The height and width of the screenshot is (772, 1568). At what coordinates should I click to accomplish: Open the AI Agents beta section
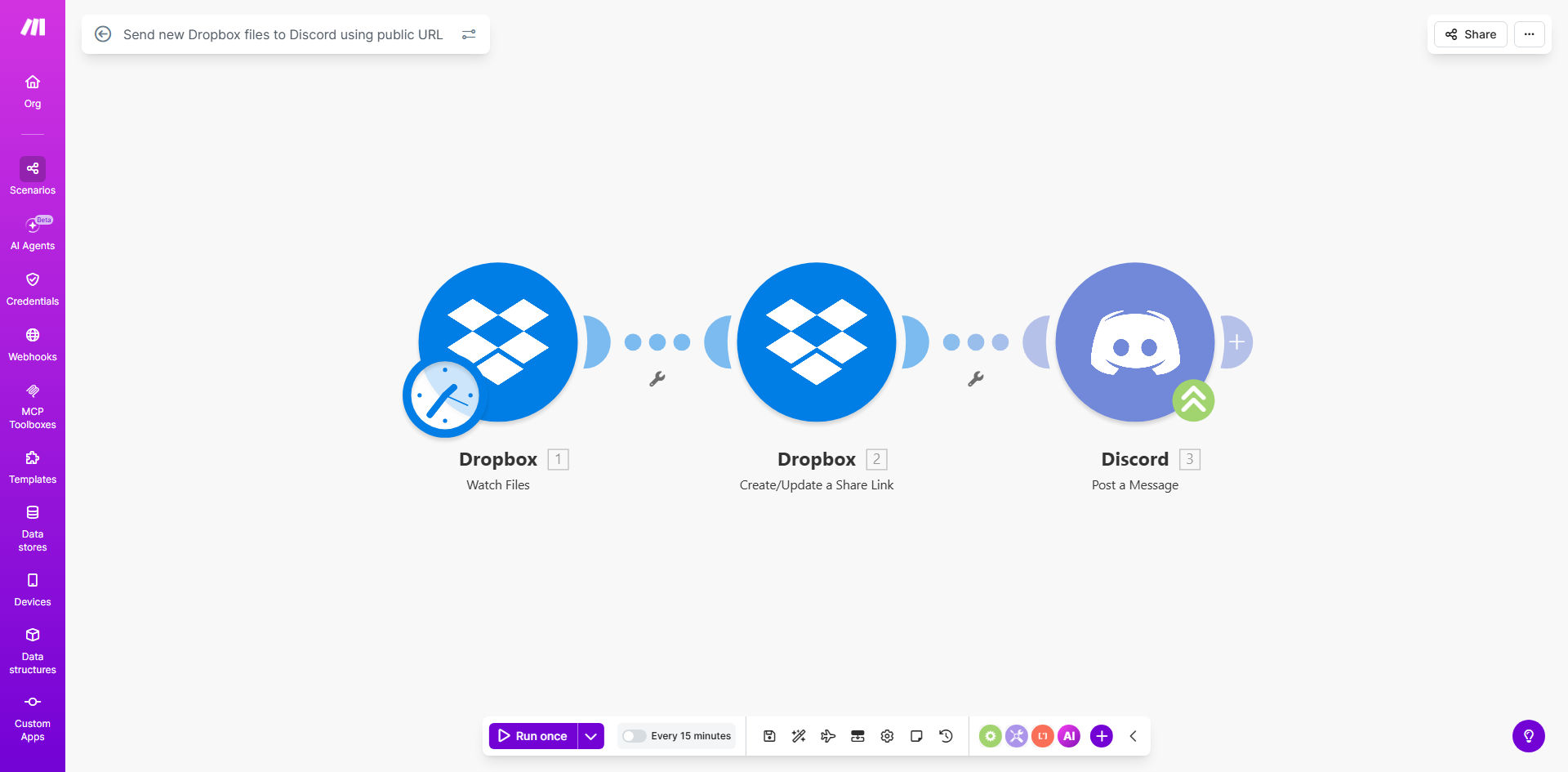pyautogui.click(x=33, y=233)
